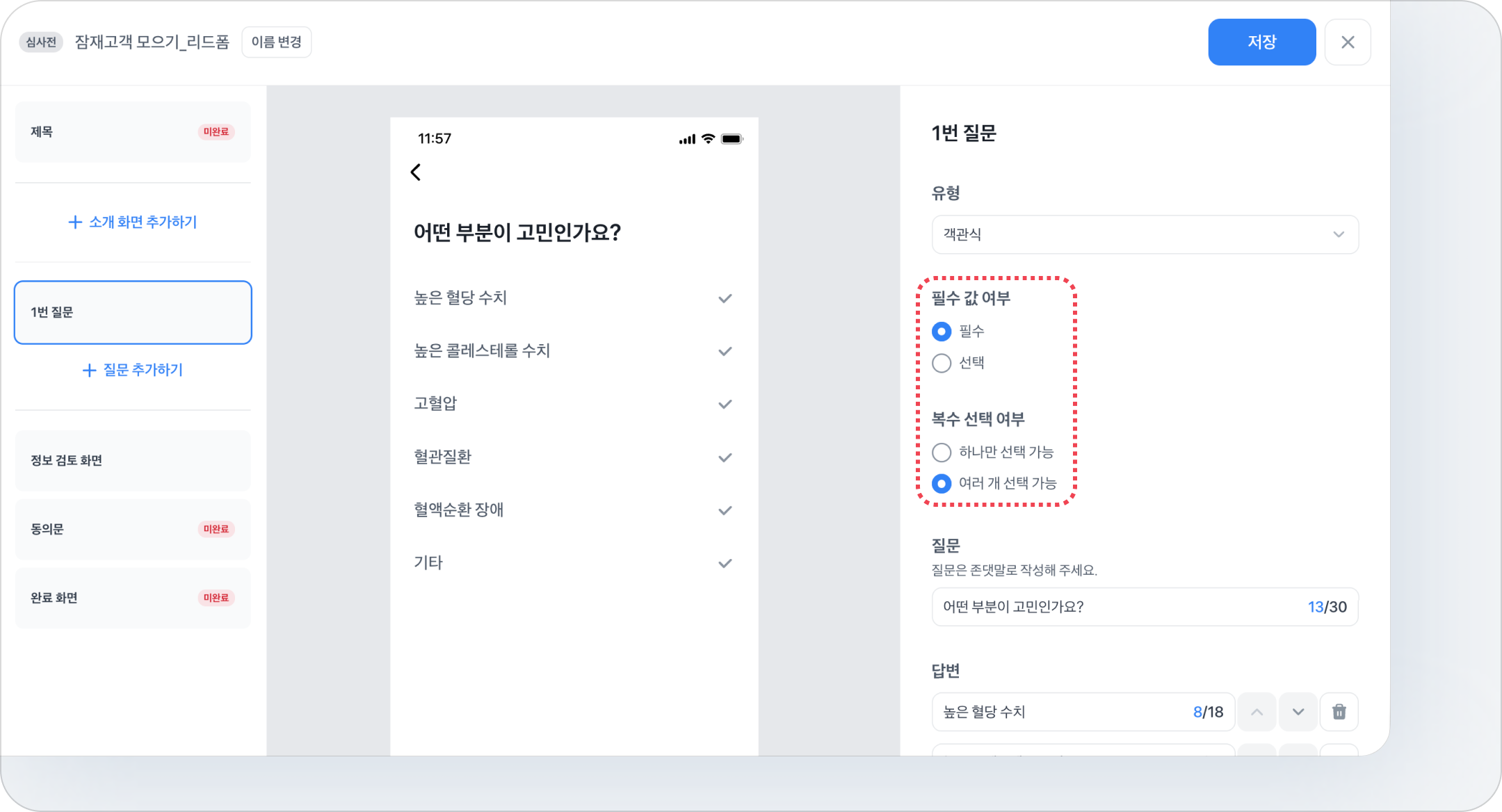
Task: Click the back arrow in the phone preview
Action: (x=416, y=172)
